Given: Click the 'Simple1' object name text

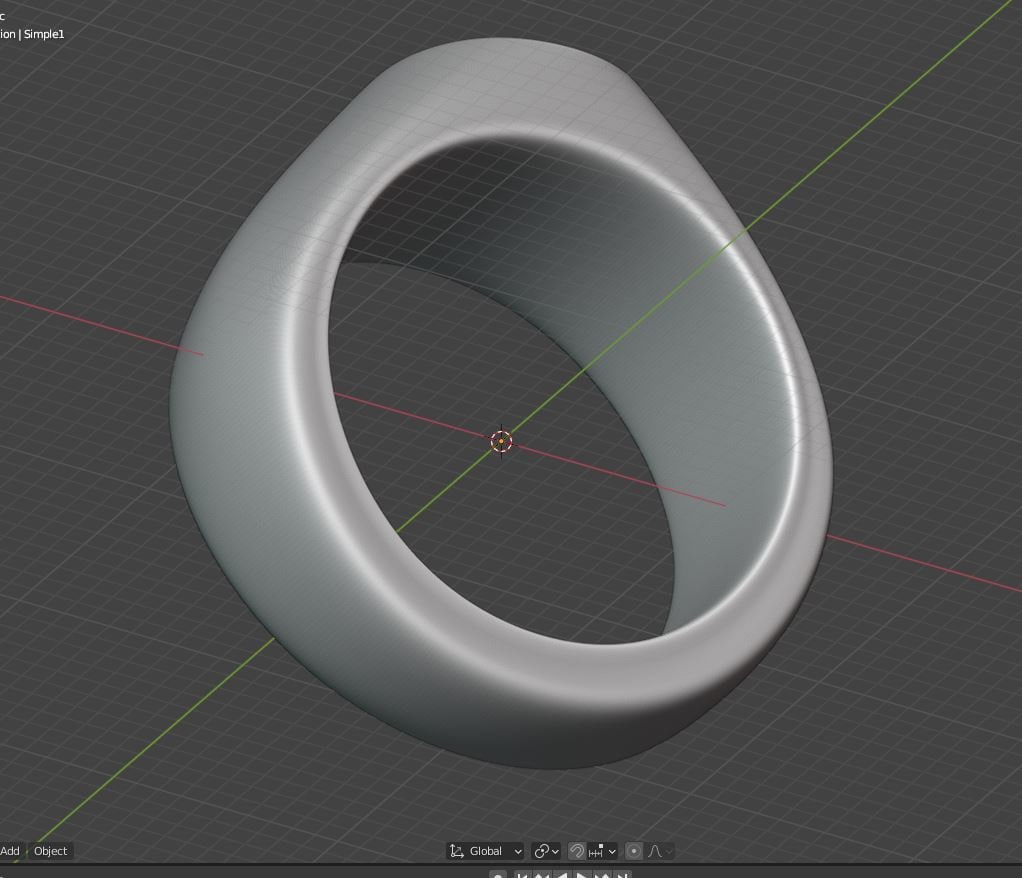Looking at the screenshot, I should (x=44, y=34).
